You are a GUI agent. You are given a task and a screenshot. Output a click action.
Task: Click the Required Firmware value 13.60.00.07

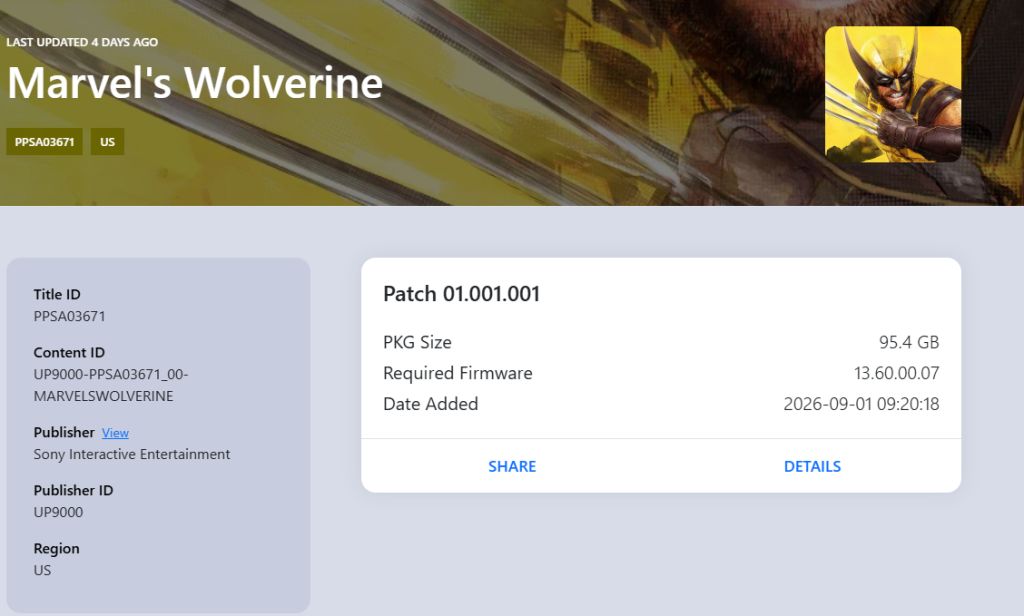click(x=897, y=373)
